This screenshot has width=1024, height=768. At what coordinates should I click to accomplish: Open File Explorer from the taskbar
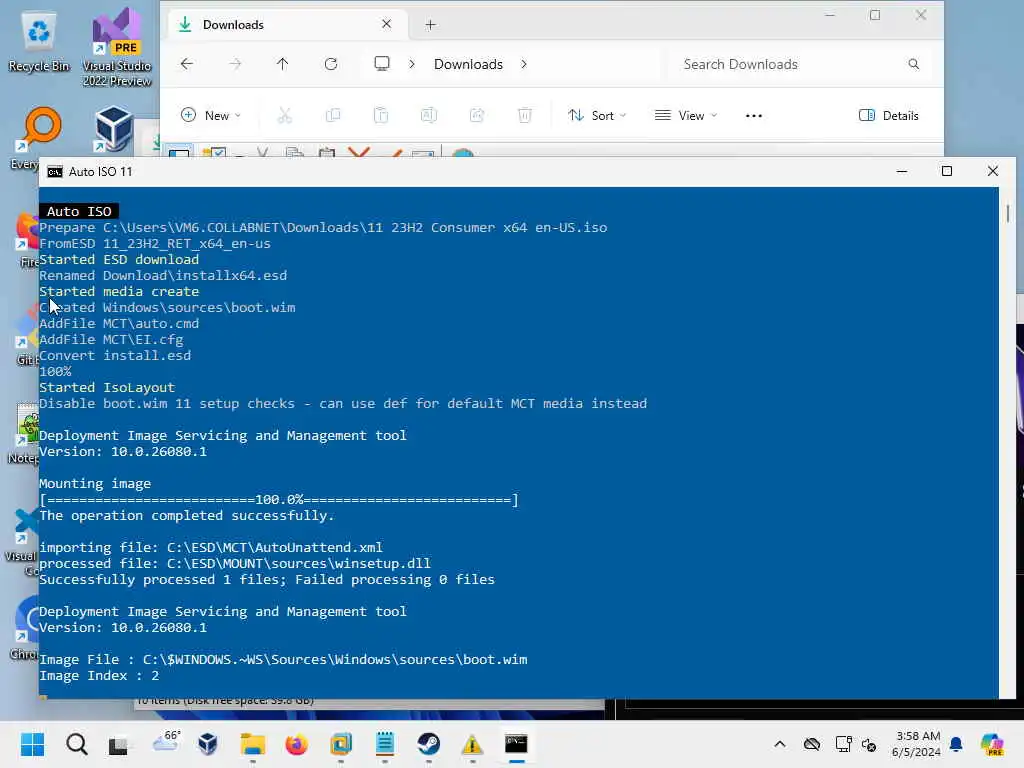(x=252, y=744)
